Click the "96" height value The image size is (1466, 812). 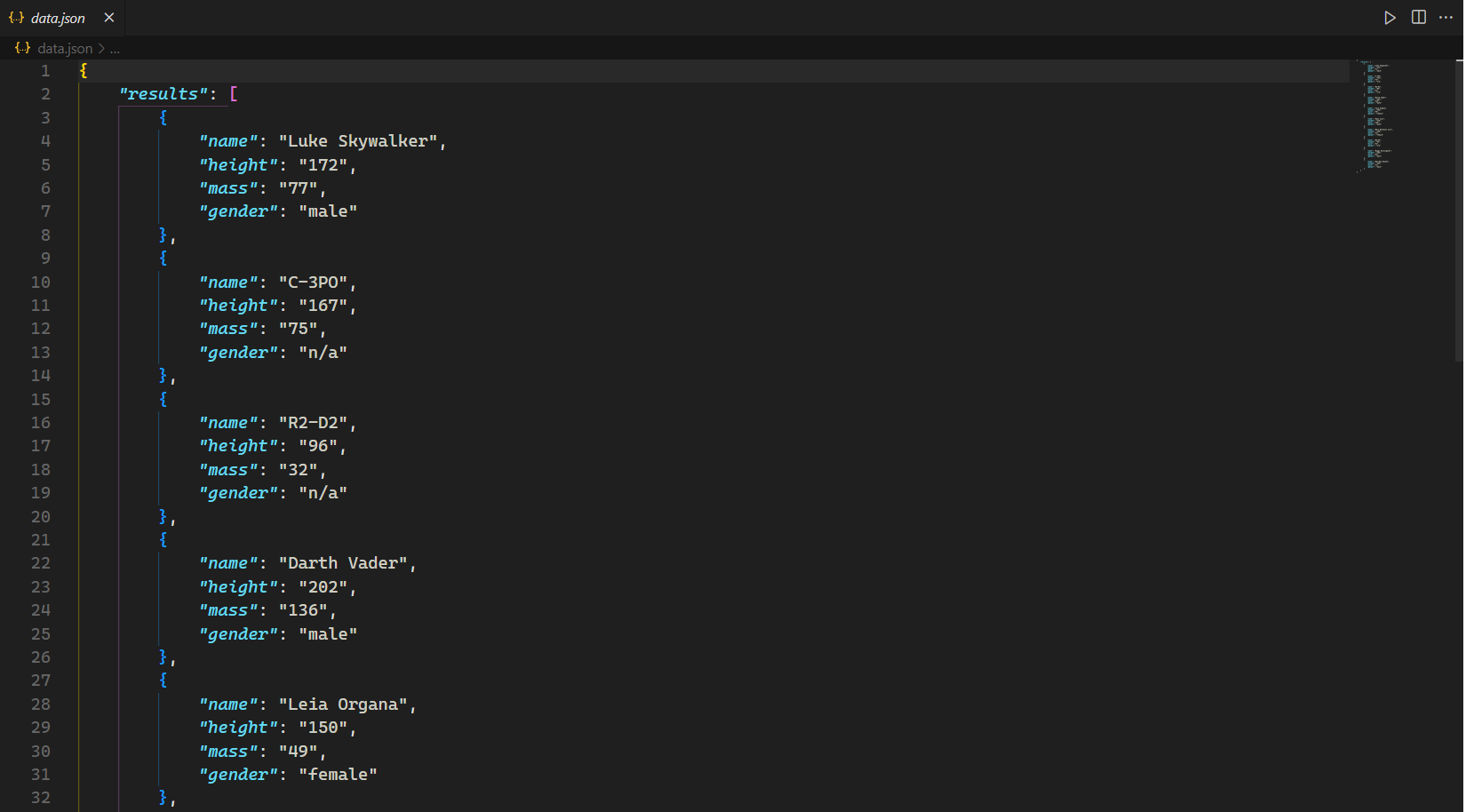pyautogui.click(x=318, y=446)
